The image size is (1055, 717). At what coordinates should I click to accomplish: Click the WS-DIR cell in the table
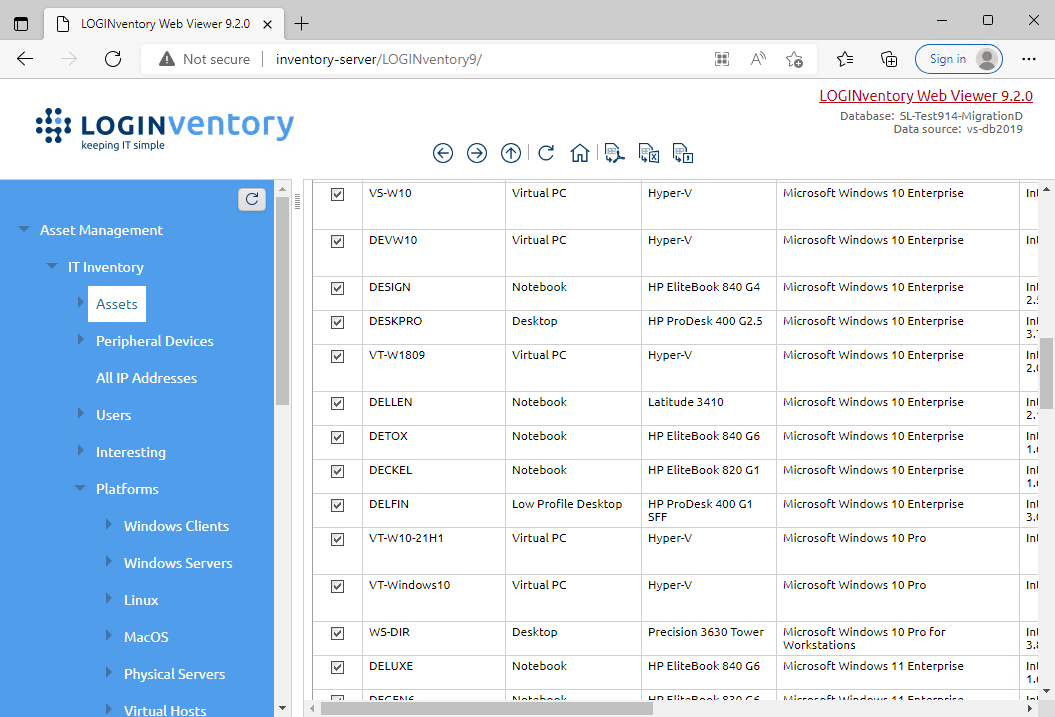pos(434,638)
